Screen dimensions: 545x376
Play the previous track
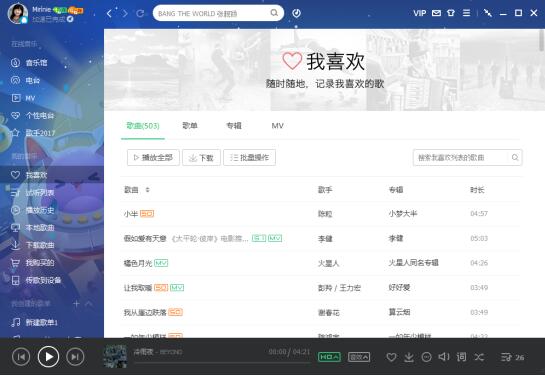(x=21, y=357)
